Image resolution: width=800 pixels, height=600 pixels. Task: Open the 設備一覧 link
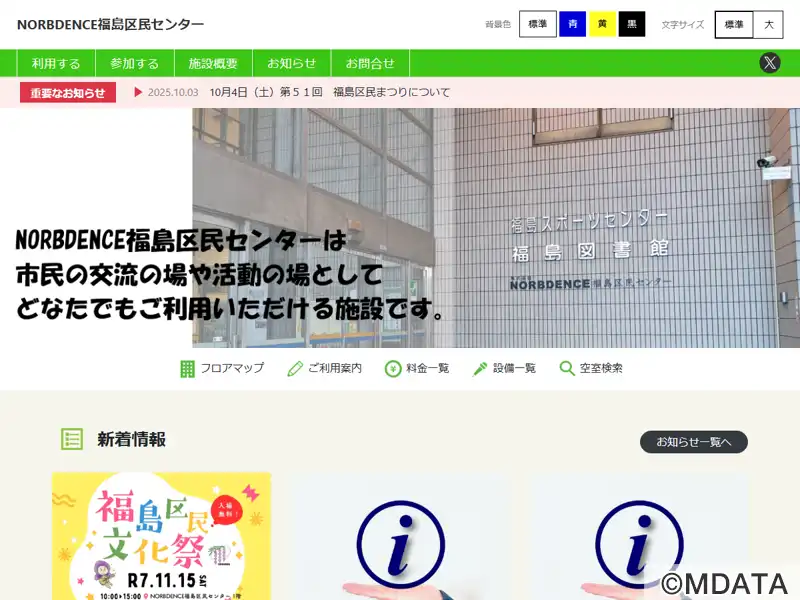click(514, 368)
